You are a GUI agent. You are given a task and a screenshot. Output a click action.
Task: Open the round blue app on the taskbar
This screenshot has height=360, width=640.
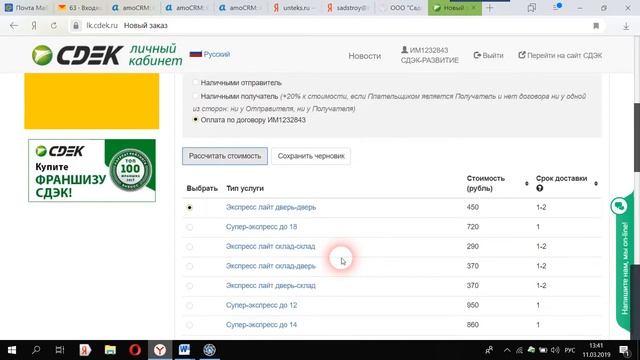pyautogui.click(x=209, y=350)
